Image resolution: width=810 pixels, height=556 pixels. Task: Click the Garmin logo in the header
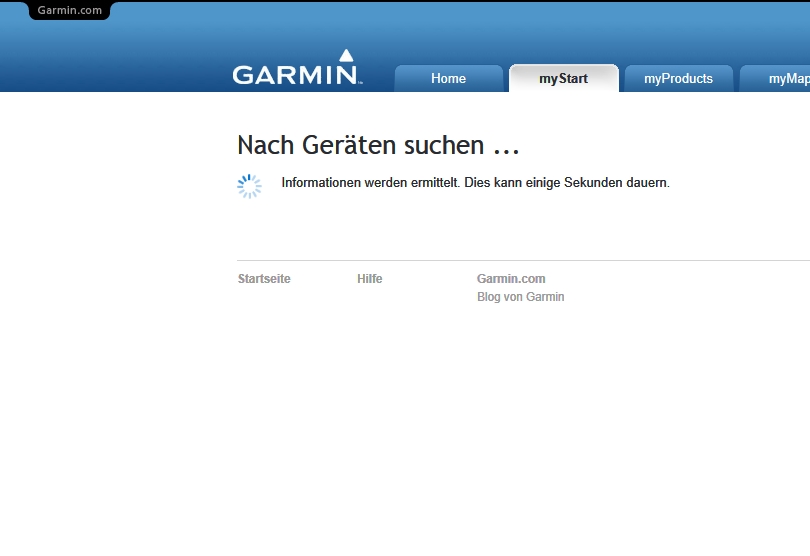(296, 74)
